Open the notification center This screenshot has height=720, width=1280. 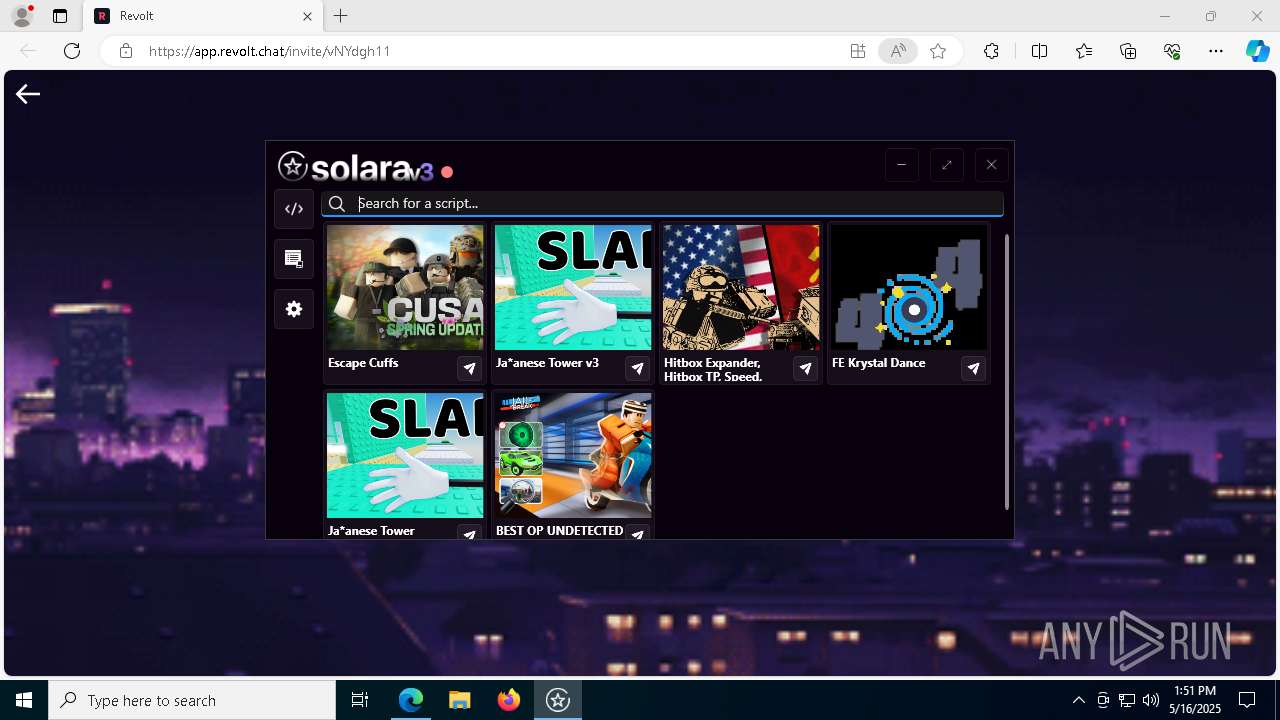(1247, 700)
